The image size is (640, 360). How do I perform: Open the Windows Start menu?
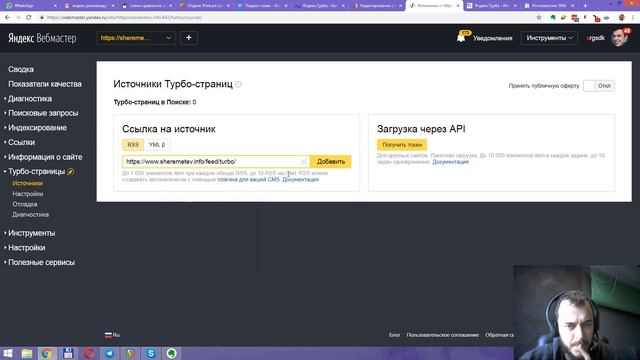click(8, 353)
